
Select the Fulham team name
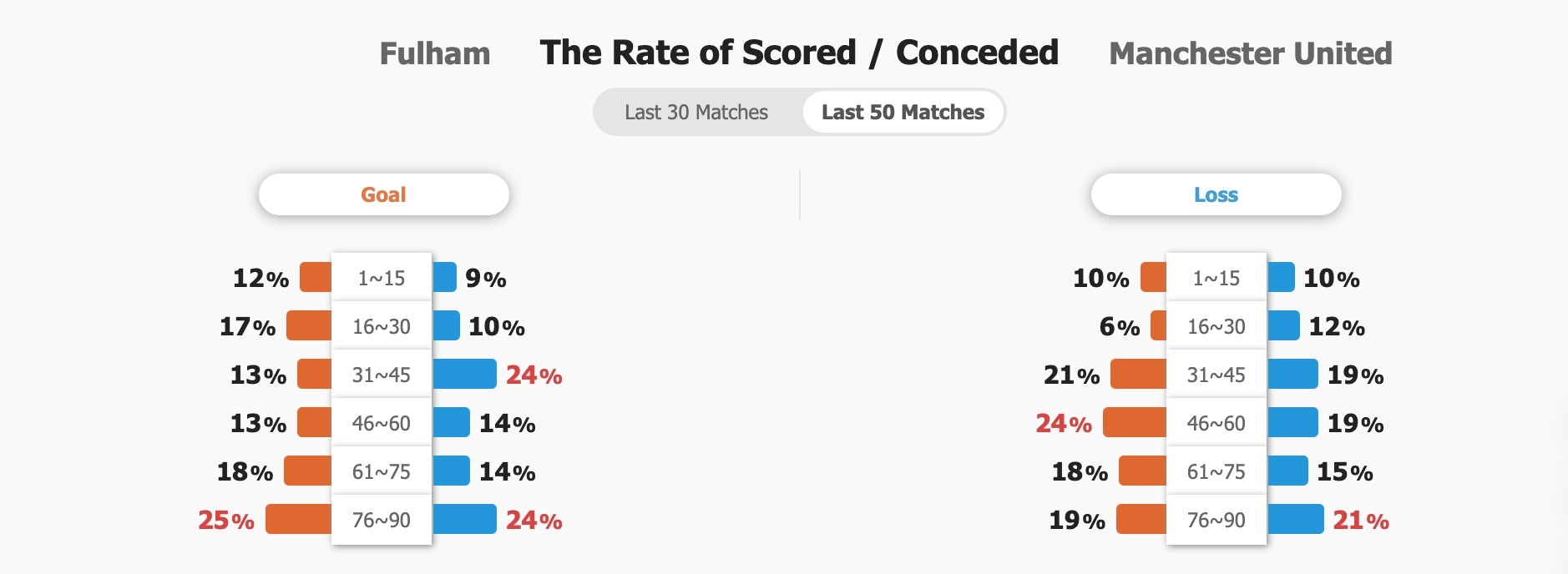pos(435,54)
